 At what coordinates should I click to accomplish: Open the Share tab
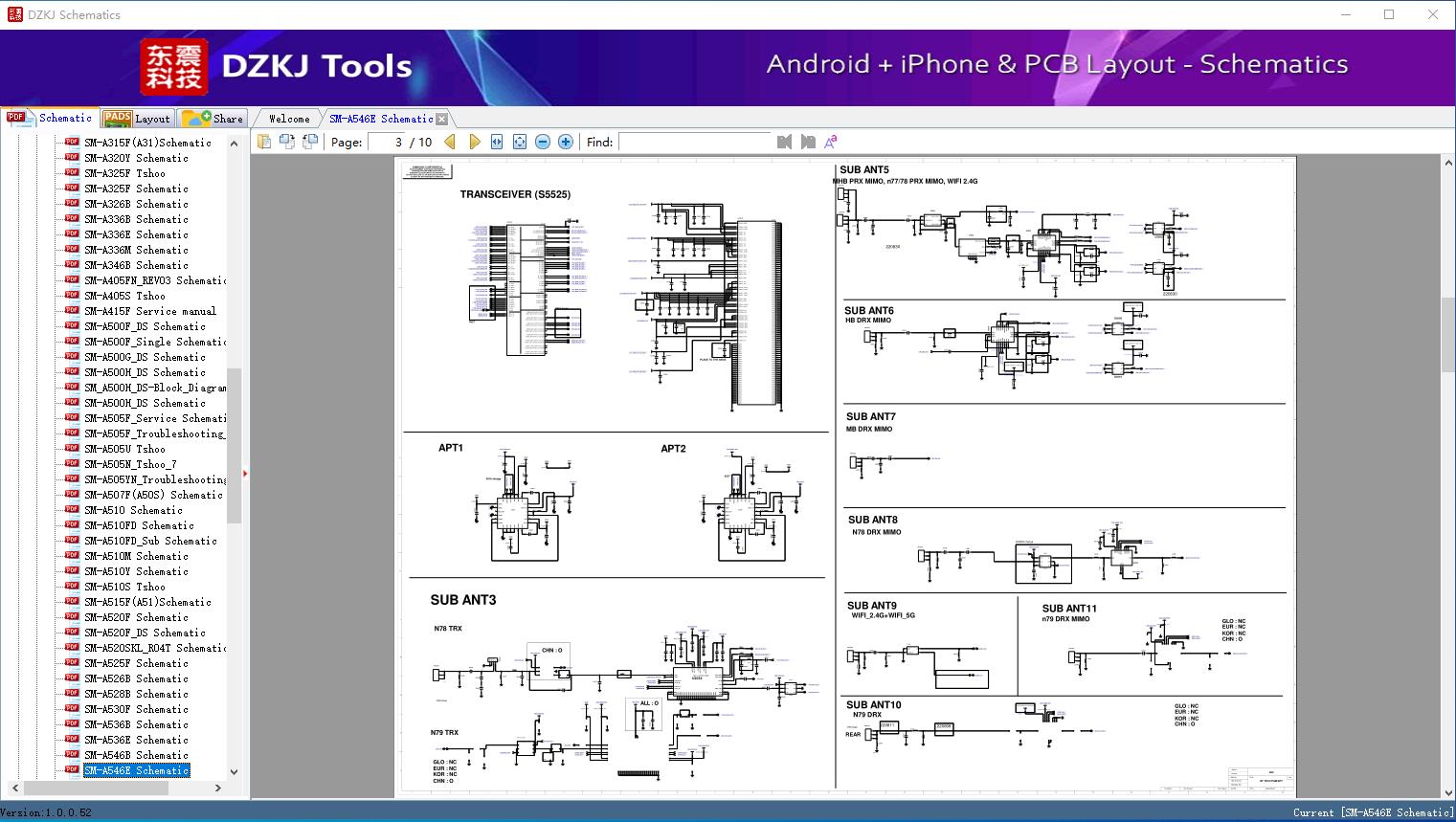(x=213, y=118)
